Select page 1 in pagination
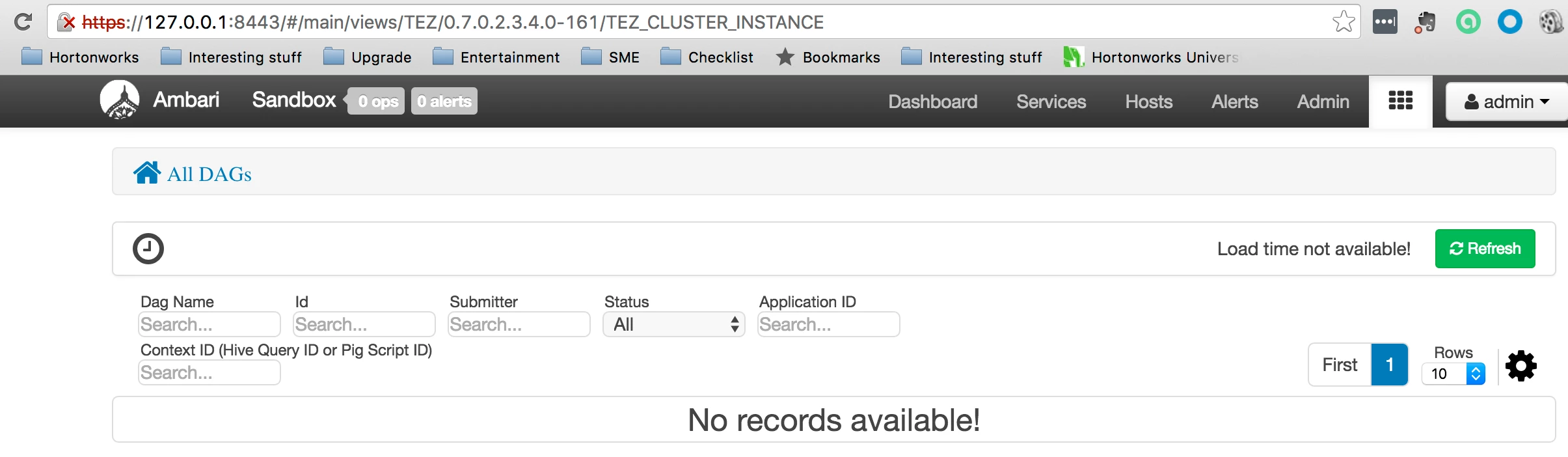Image resolution: width=1568 pixels, height=457 pixels. coord(1390,365)
